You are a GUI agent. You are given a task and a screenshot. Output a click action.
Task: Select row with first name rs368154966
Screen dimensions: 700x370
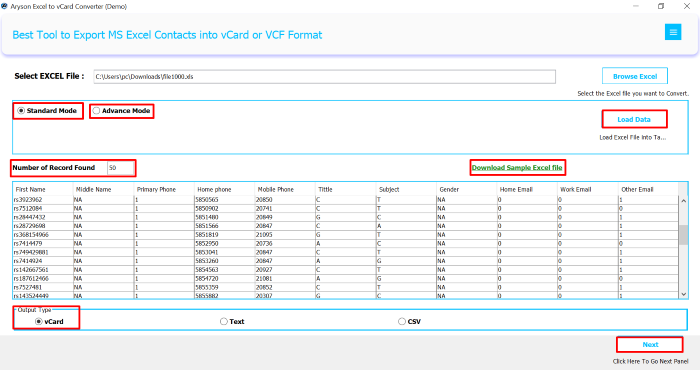pyautogui.click(x=346, y=235)
